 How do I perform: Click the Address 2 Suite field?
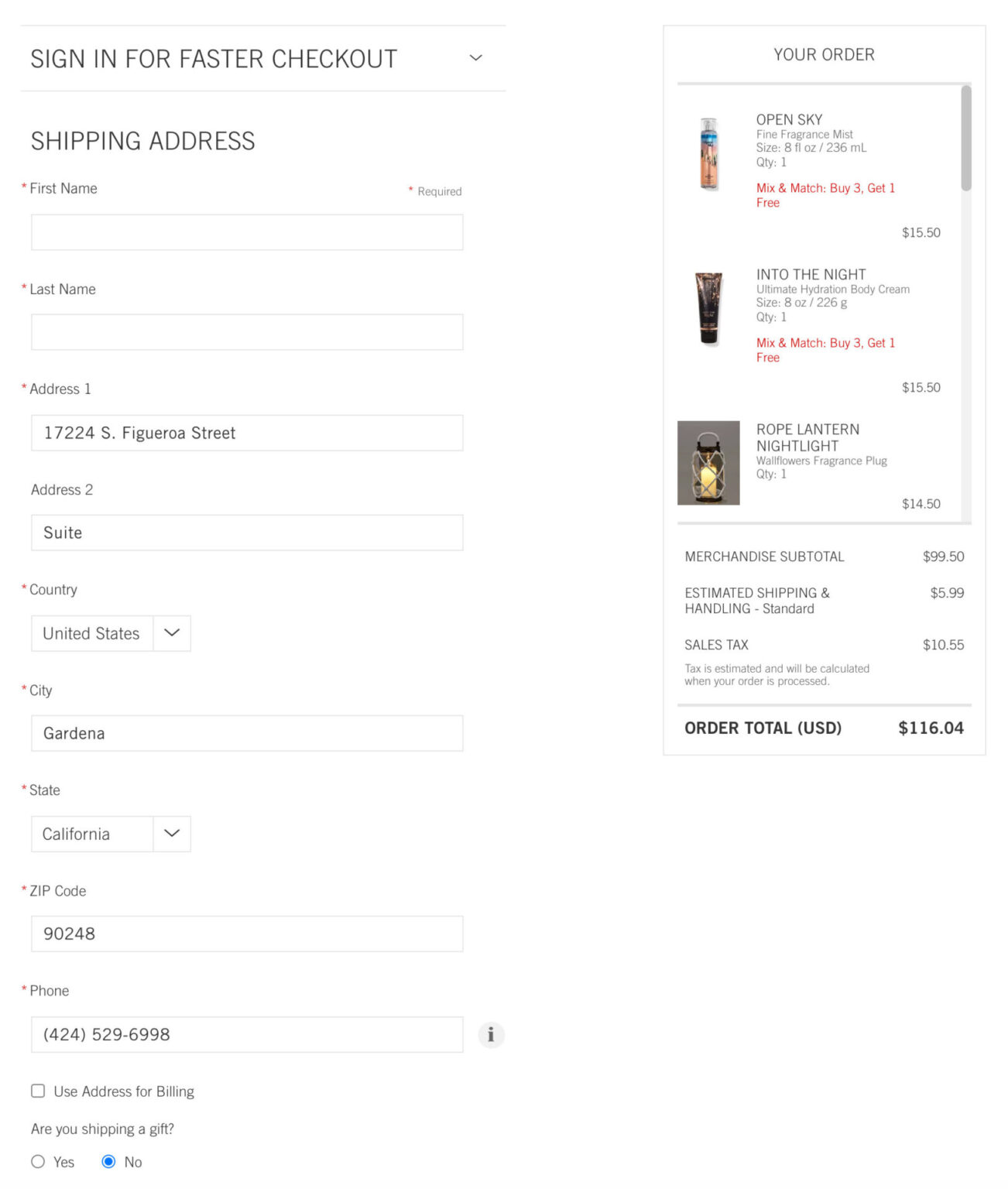pos(247,533)
